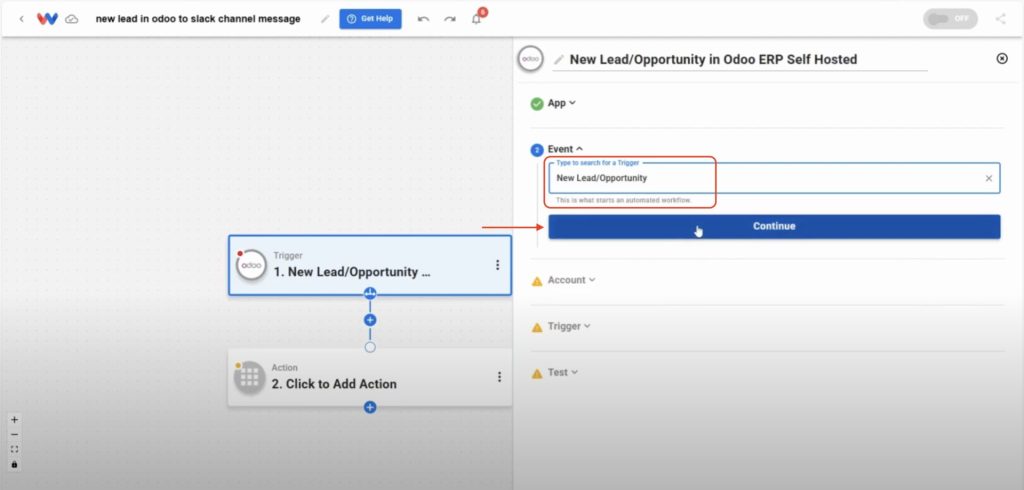Image resolution: width=1024 pixels, height=490 pixels.
Task: Click the grid app icon on action node
Action: [x=250, y=378]
